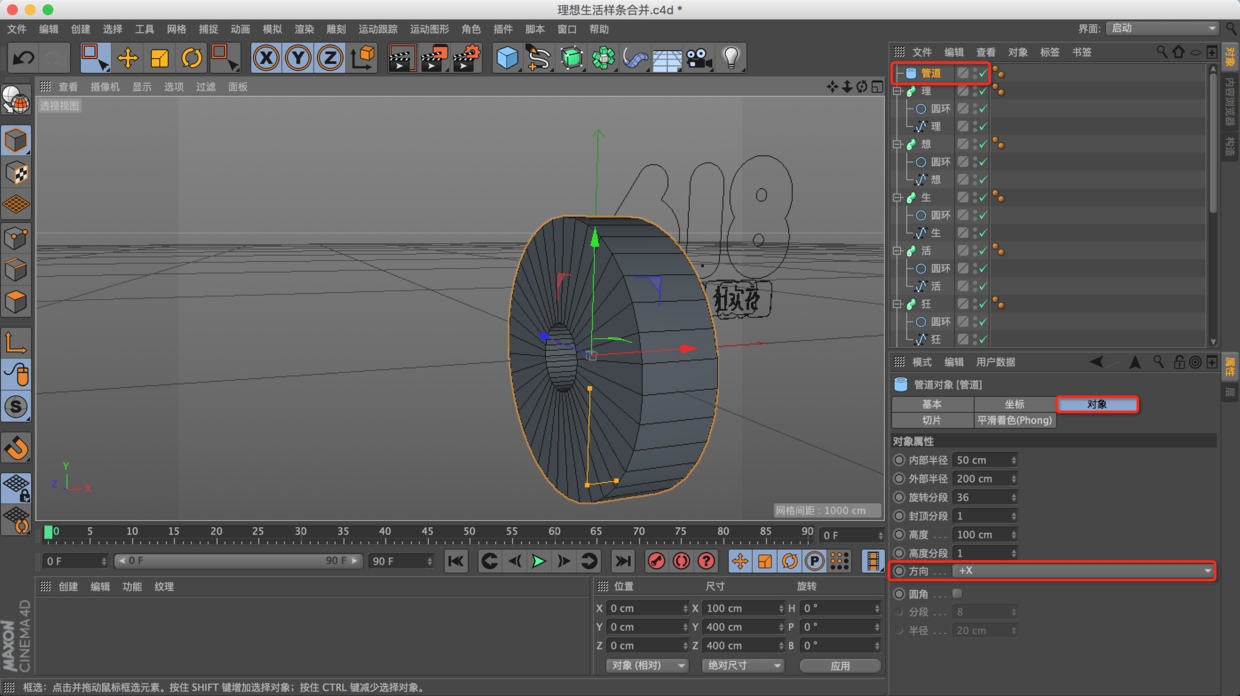
Task: Open the viewport 摄像机 menu
Action: click(105, 87)
